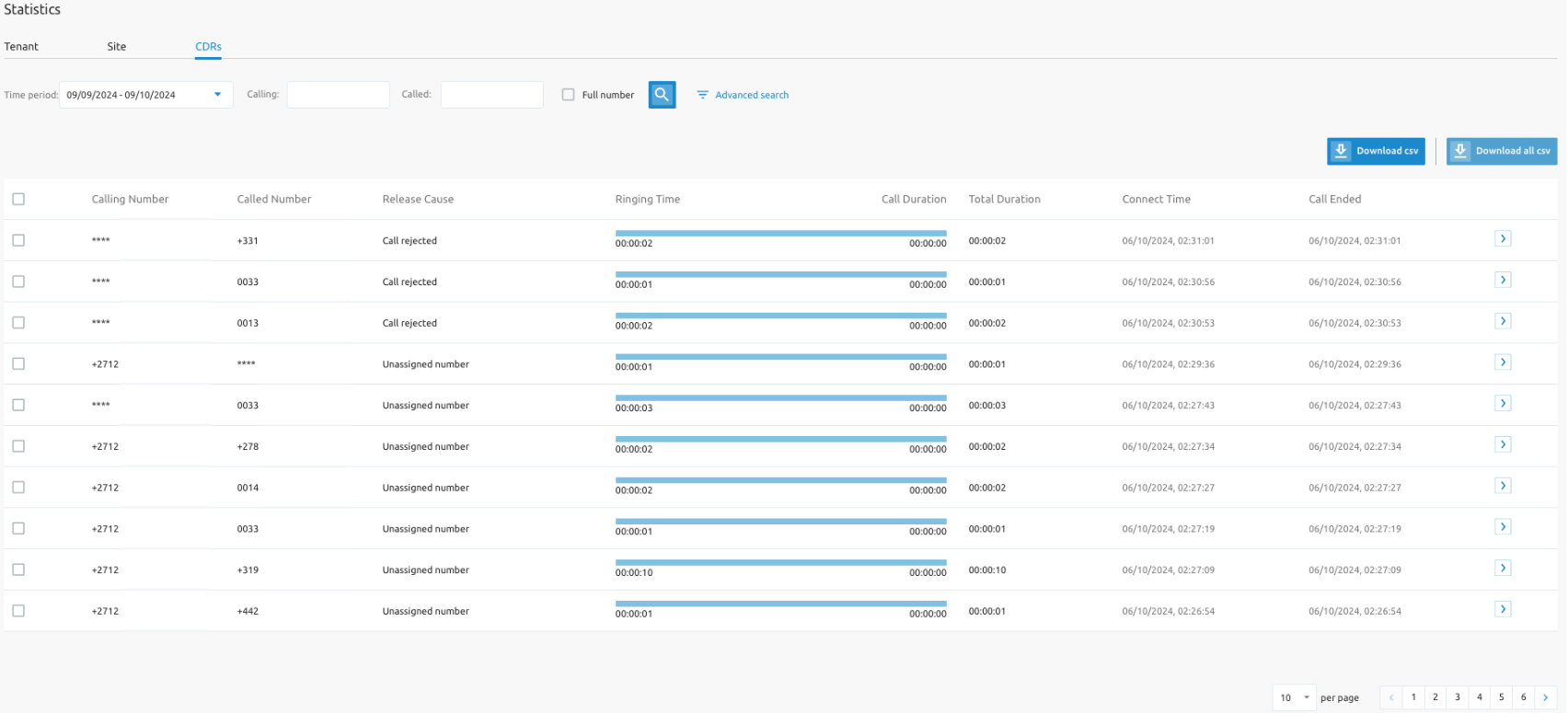This screenshot has width=1568, height=713.
Task: Check the row with Called Number +331
Action: pos(18,240)
